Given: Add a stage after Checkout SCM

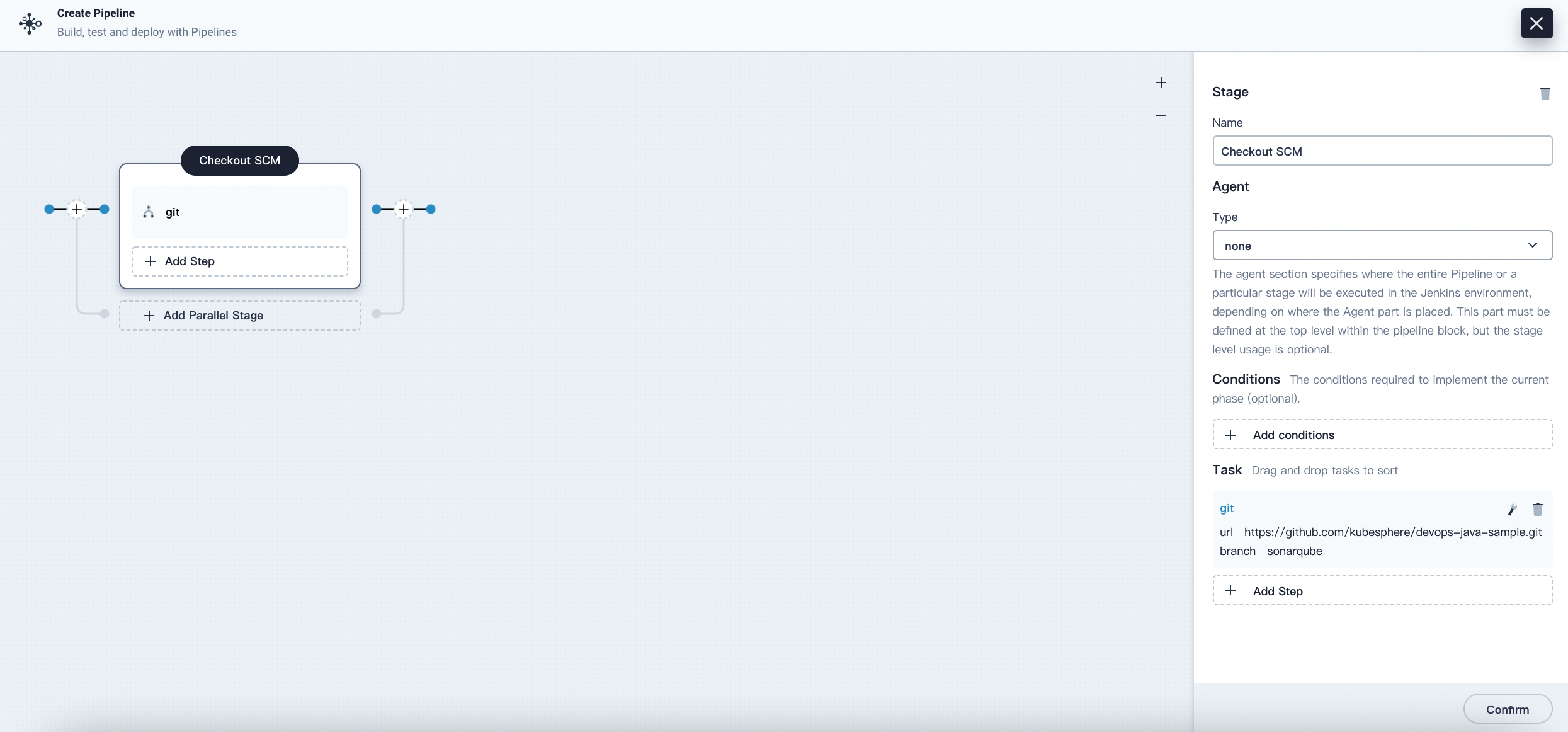Looking at the screenshot, I should pos(404,209).
